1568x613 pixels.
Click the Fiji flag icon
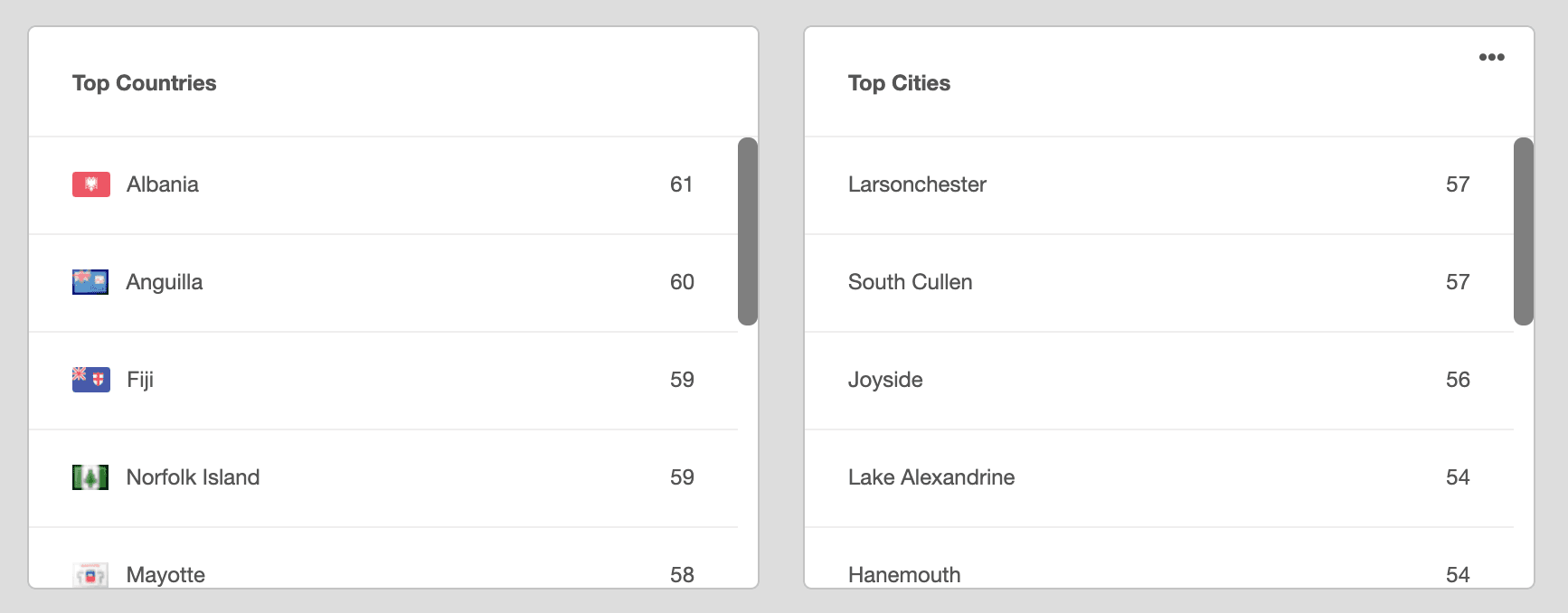click(x=90, y=380)
